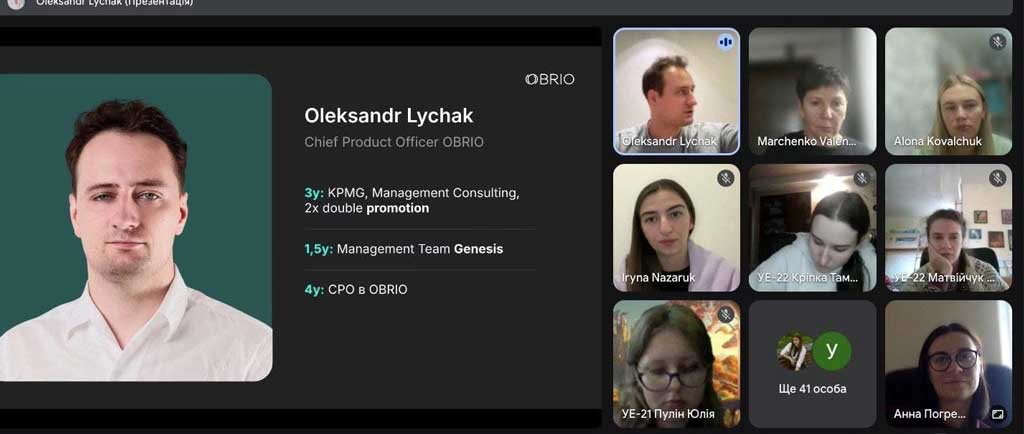Click the OBRIO logo on the slide
The image size is (1024, 434).
point(550,79)
